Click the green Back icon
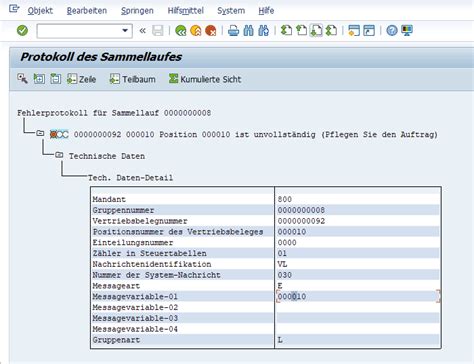The width and height of the screenshot is (474, 364). (x=181, y=31)
